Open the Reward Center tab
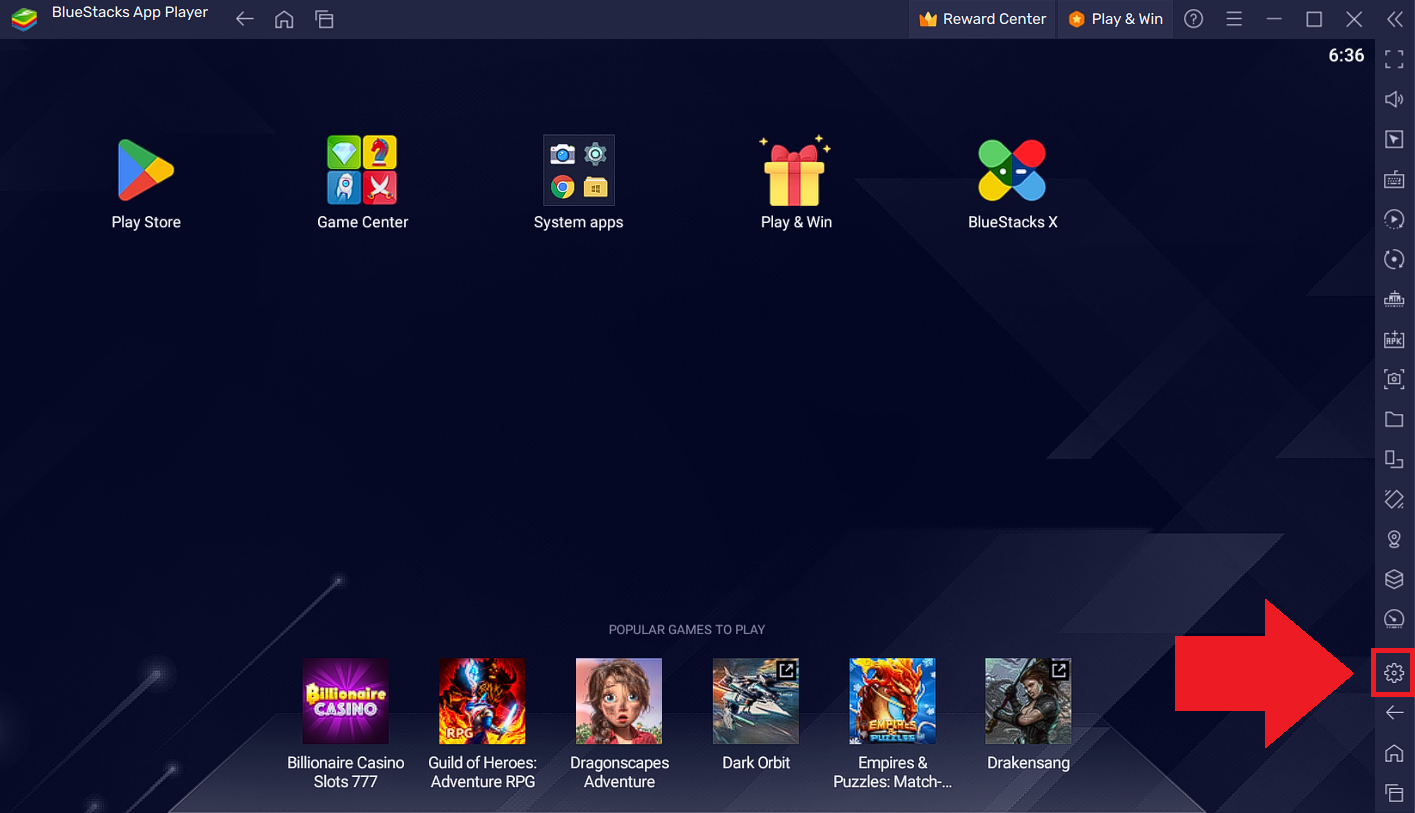This screenshot has width=1415, height=813. pyautogui.click(x=981, y=18)
